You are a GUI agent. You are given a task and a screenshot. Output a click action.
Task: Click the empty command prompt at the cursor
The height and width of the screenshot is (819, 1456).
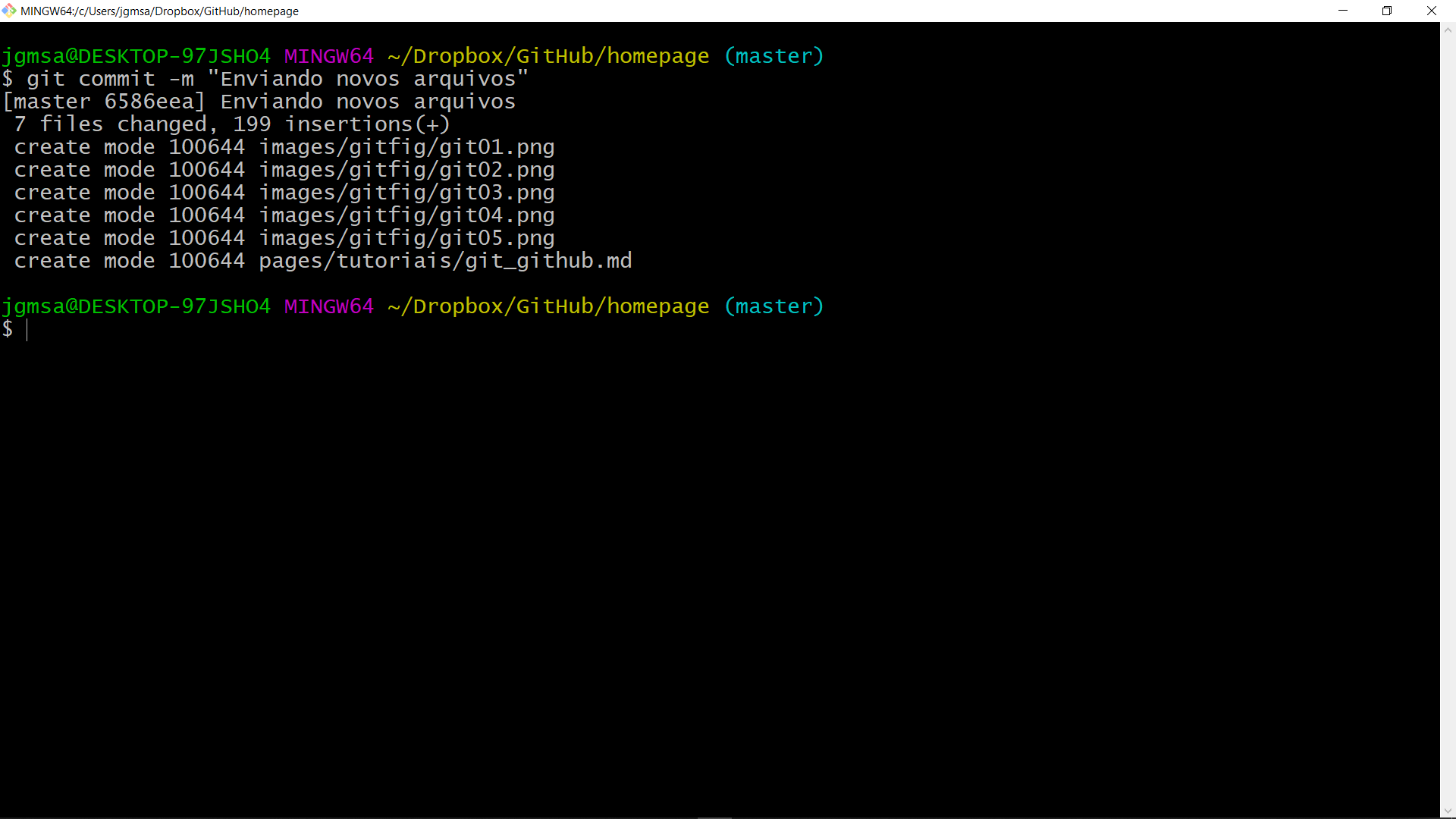pos(27,329)
